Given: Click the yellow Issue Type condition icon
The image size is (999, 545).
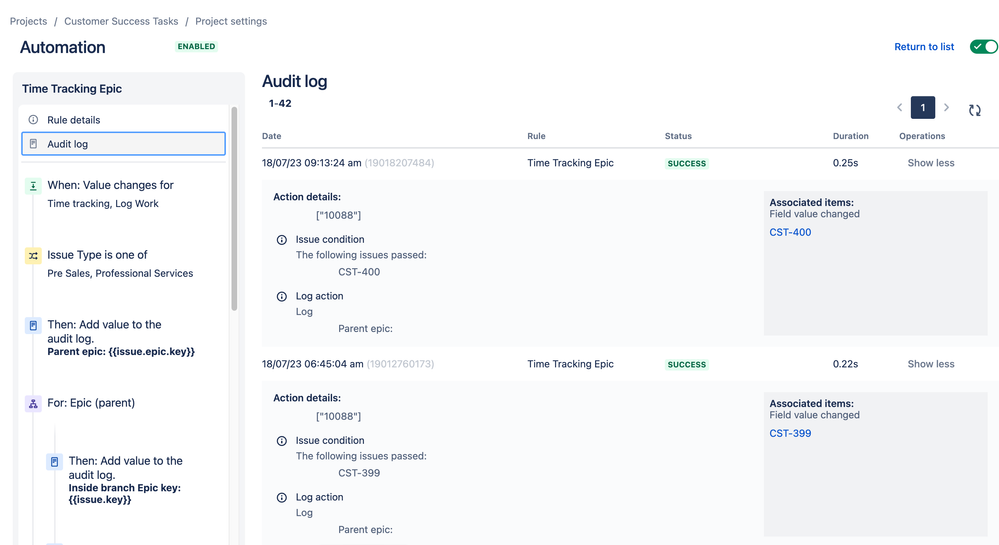Looking at the screenshot, I should 33,256.
